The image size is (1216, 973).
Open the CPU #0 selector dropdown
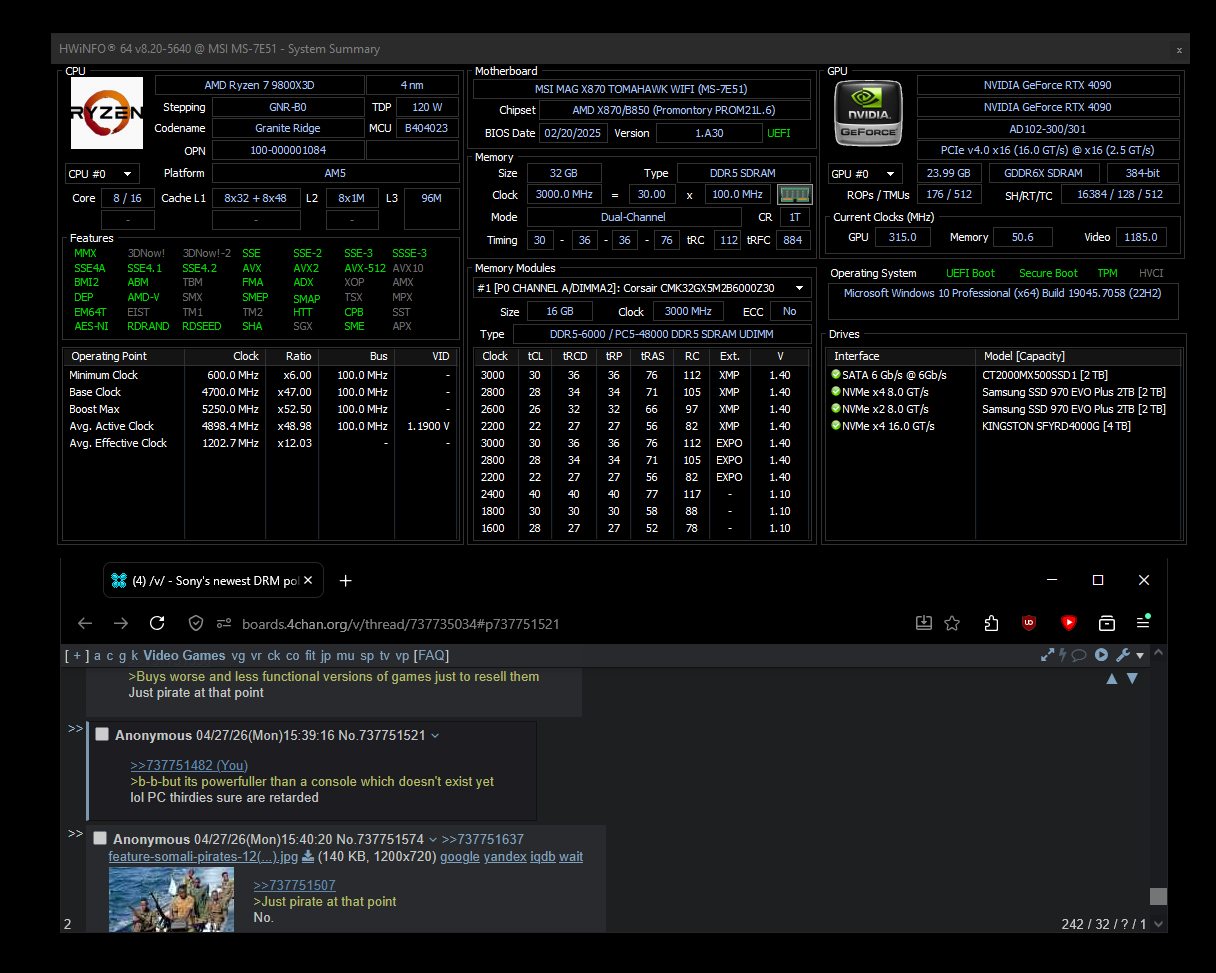point(102,173)
